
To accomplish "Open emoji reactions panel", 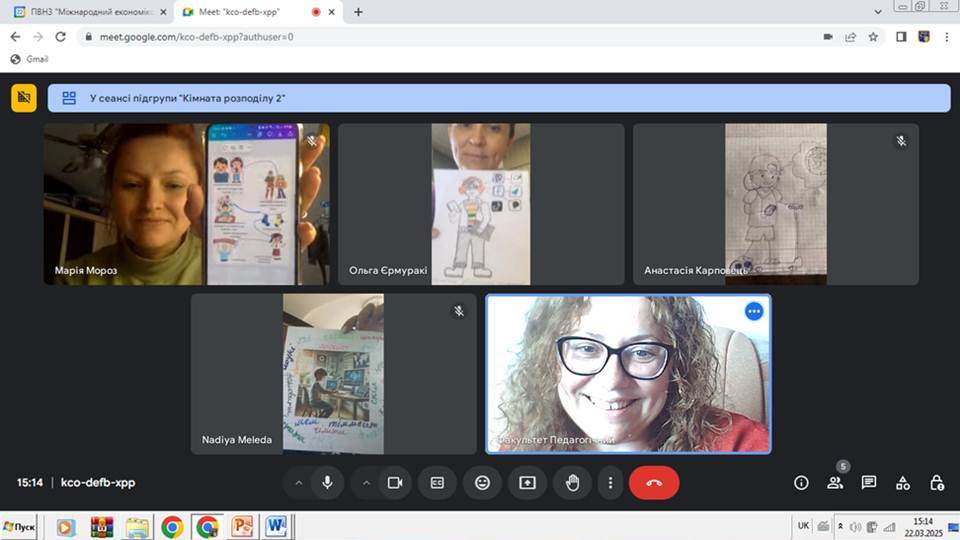I will tap(482, 482).
